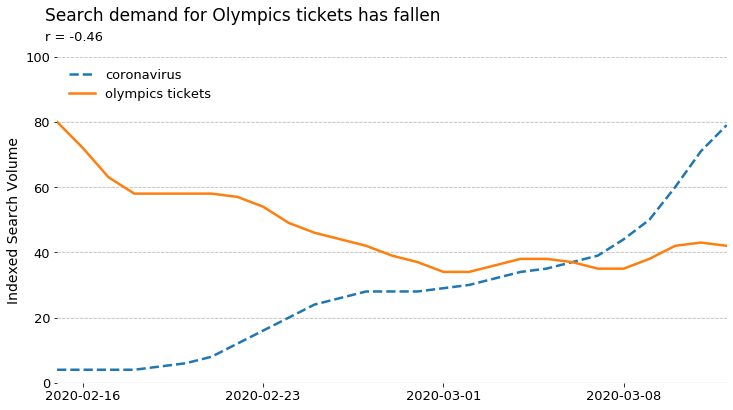Image resolution: width=733 pixels, height=410 pixels.
Task: Click the 20 y-axis tick label
Action: pyautogui.click(x=42, y=319)
